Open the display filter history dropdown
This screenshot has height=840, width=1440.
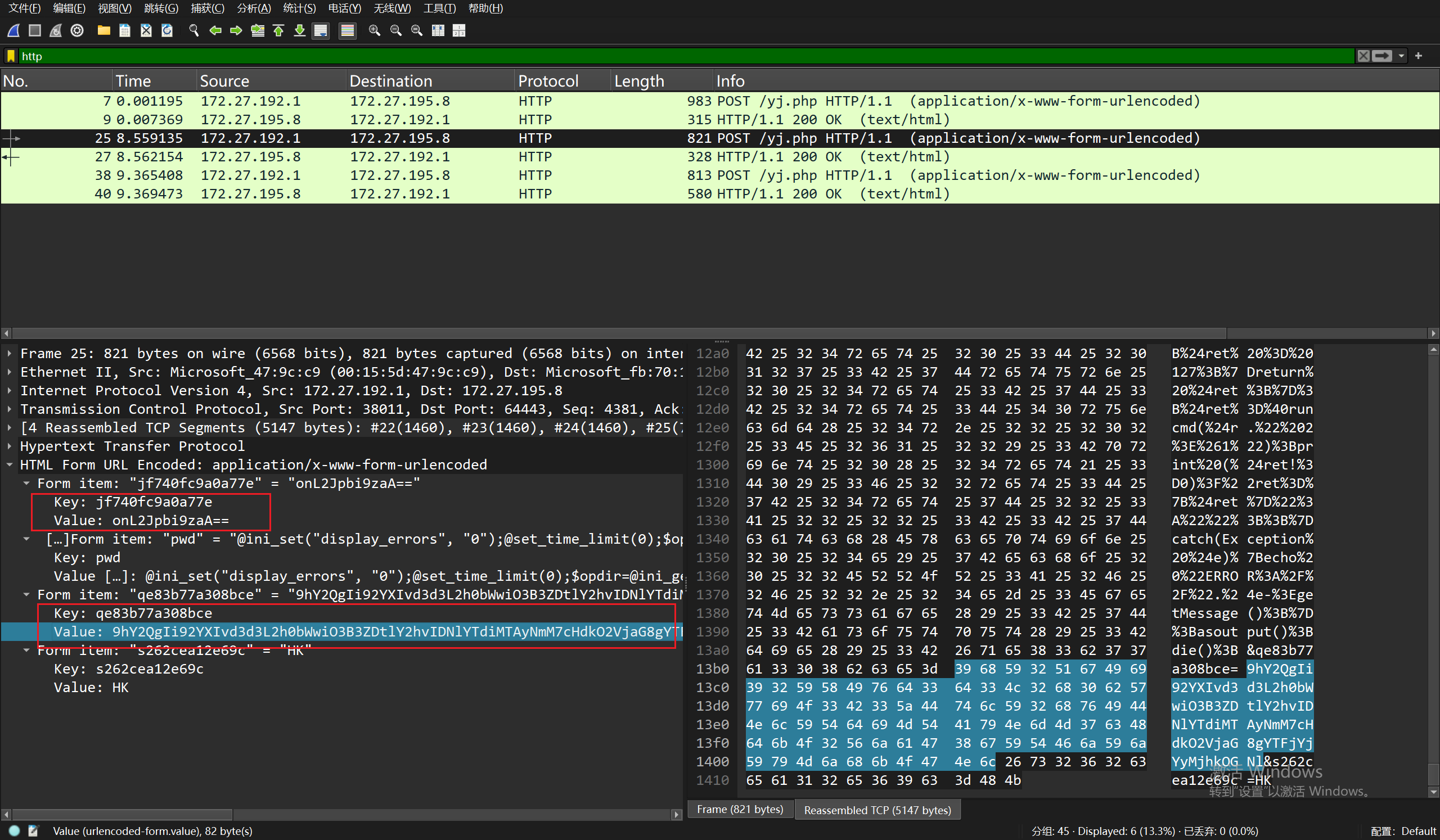[1401, 56]
